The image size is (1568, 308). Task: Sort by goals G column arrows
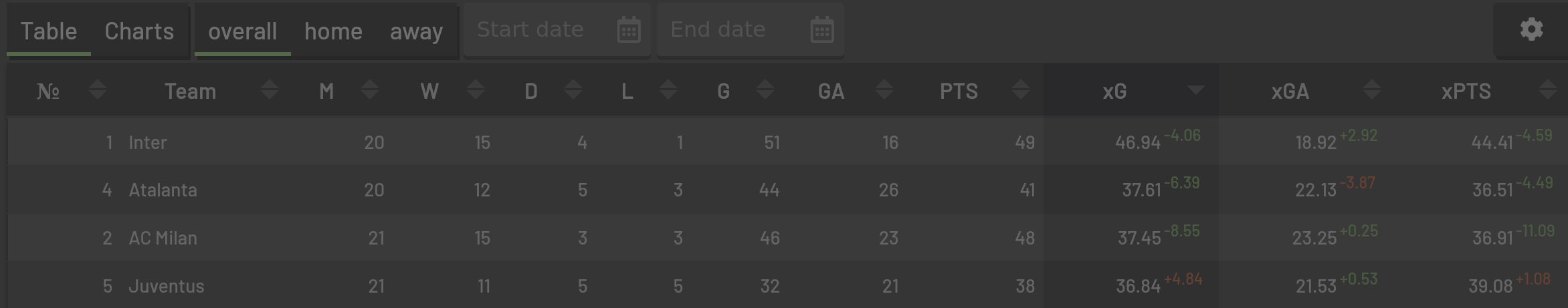[x=765, y=90]
